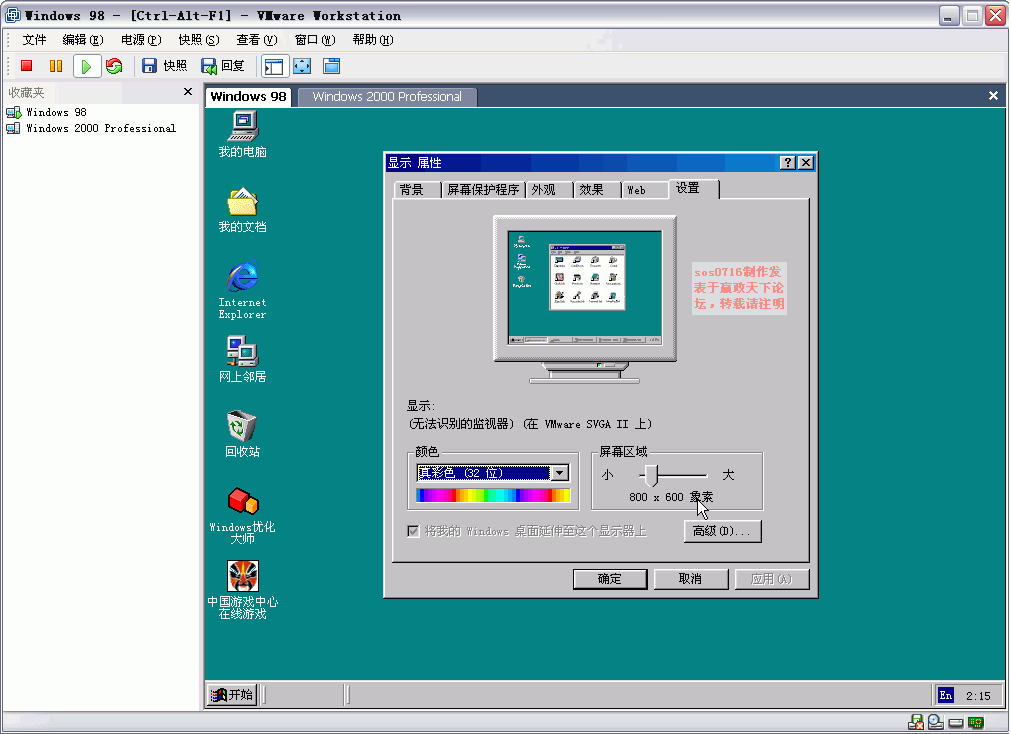The height and width of the screenshot is (734, 1011).
Task: Switch to the 效果 tab
Action: [x=597, y=190]
